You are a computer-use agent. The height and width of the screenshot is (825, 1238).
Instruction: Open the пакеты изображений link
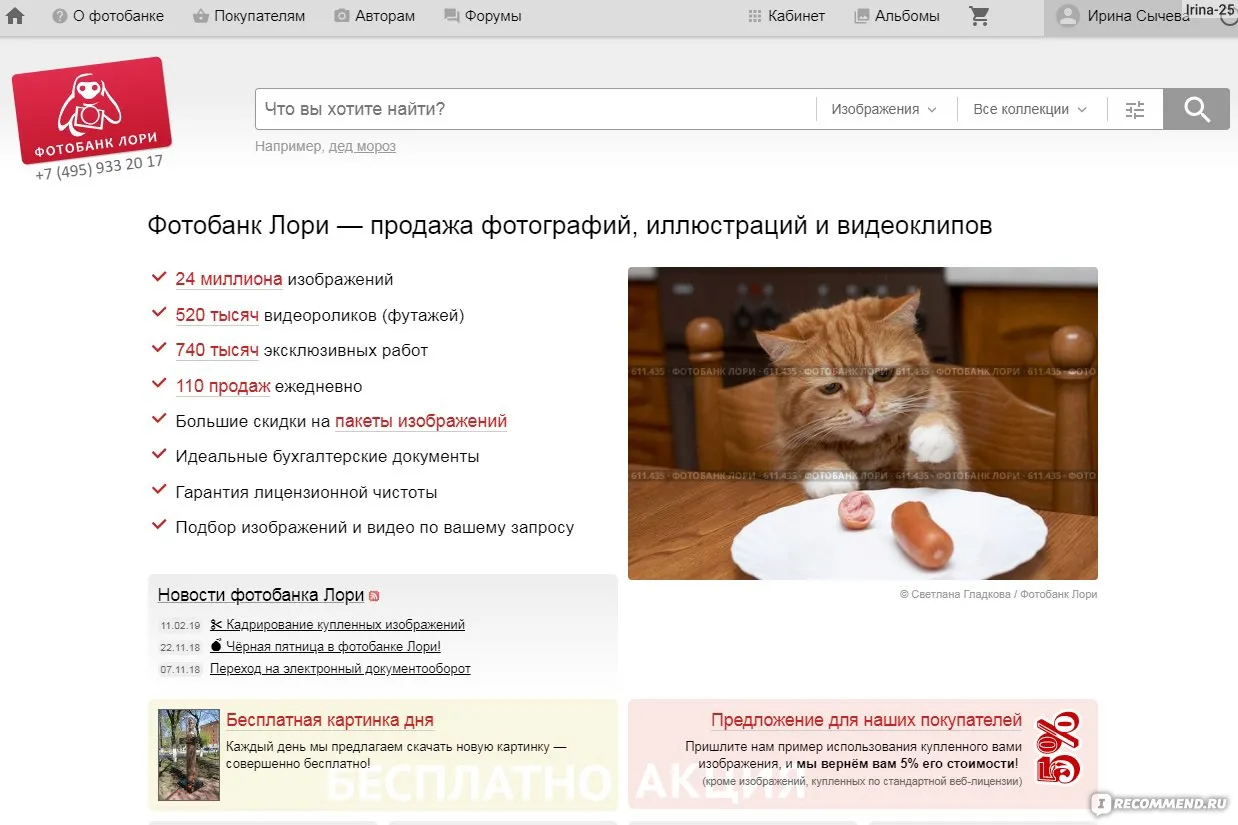(x=421, y=422)
